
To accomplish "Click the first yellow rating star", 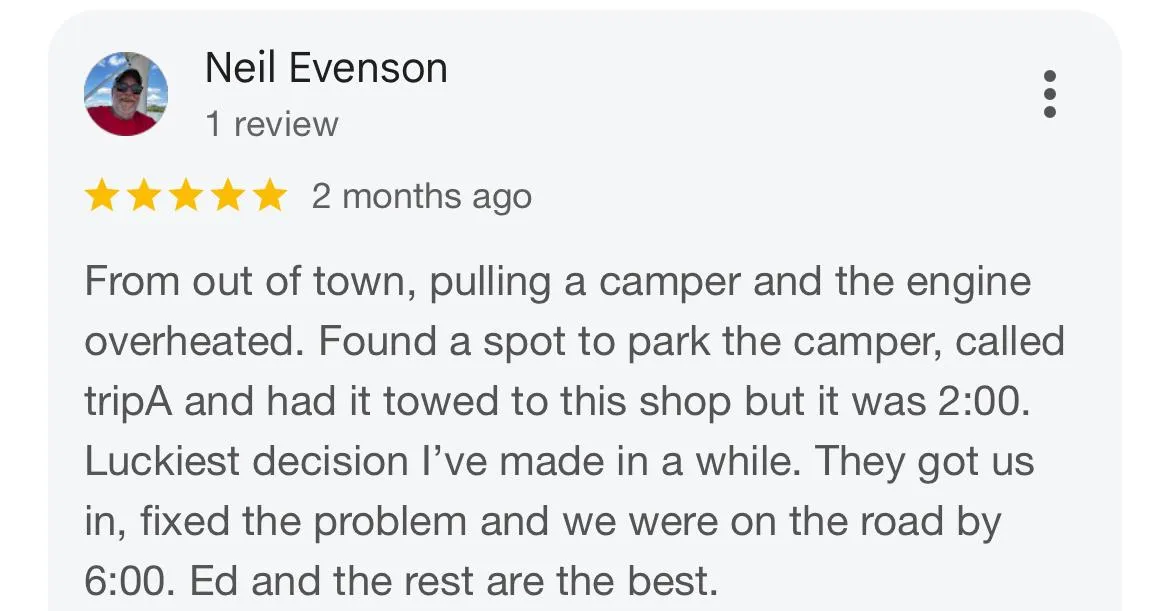I will coord(101,196).
